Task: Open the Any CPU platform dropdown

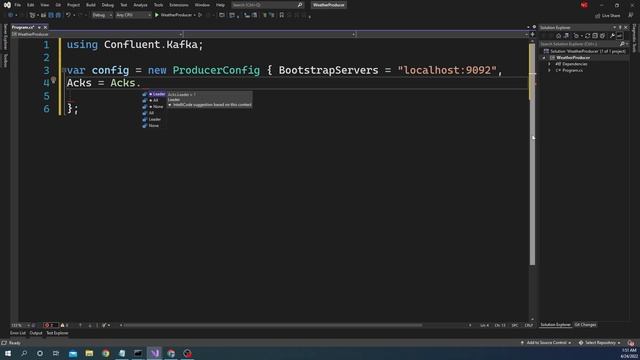Action: [x=133, y=15]
